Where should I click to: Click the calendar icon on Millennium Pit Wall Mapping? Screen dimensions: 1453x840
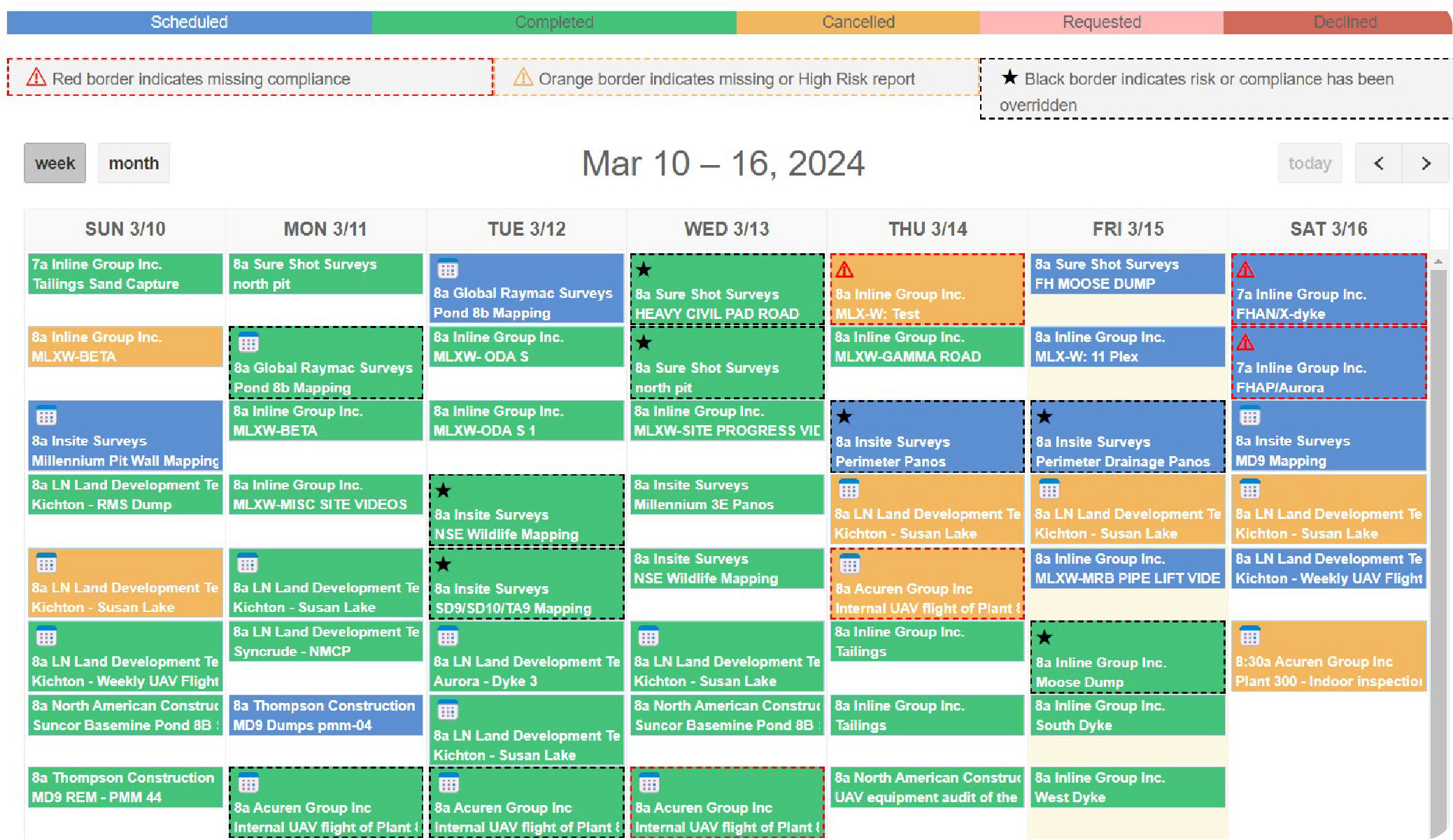[x=46, y=416]
